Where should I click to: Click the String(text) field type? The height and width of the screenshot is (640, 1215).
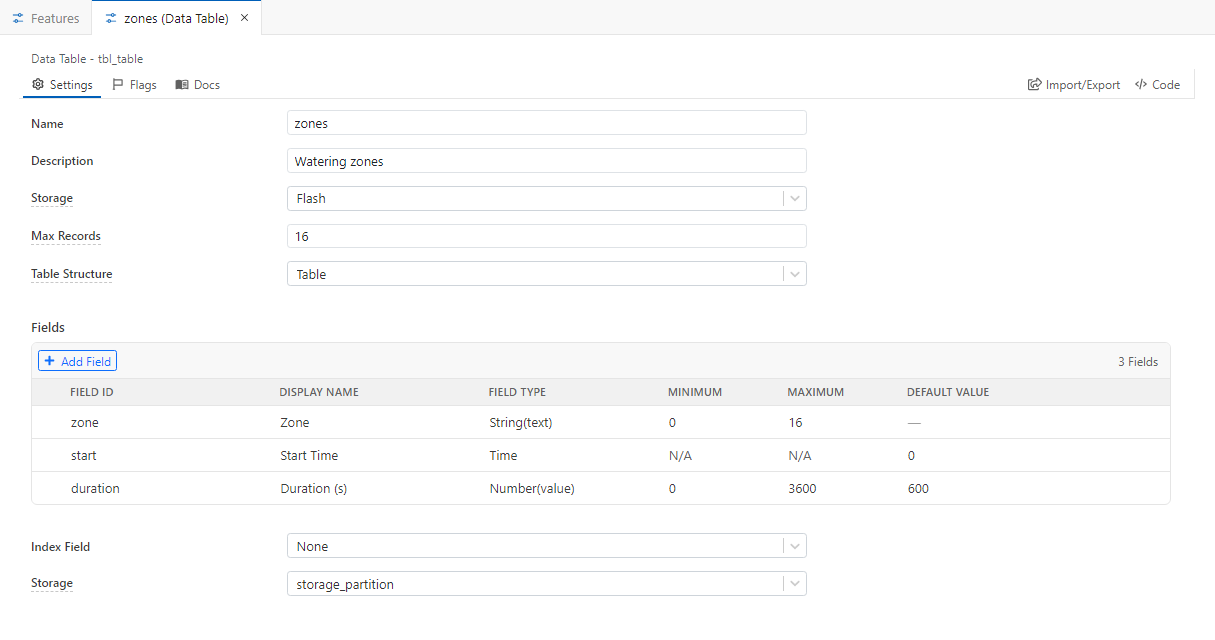pyautogui.click(x=521, y=423)
